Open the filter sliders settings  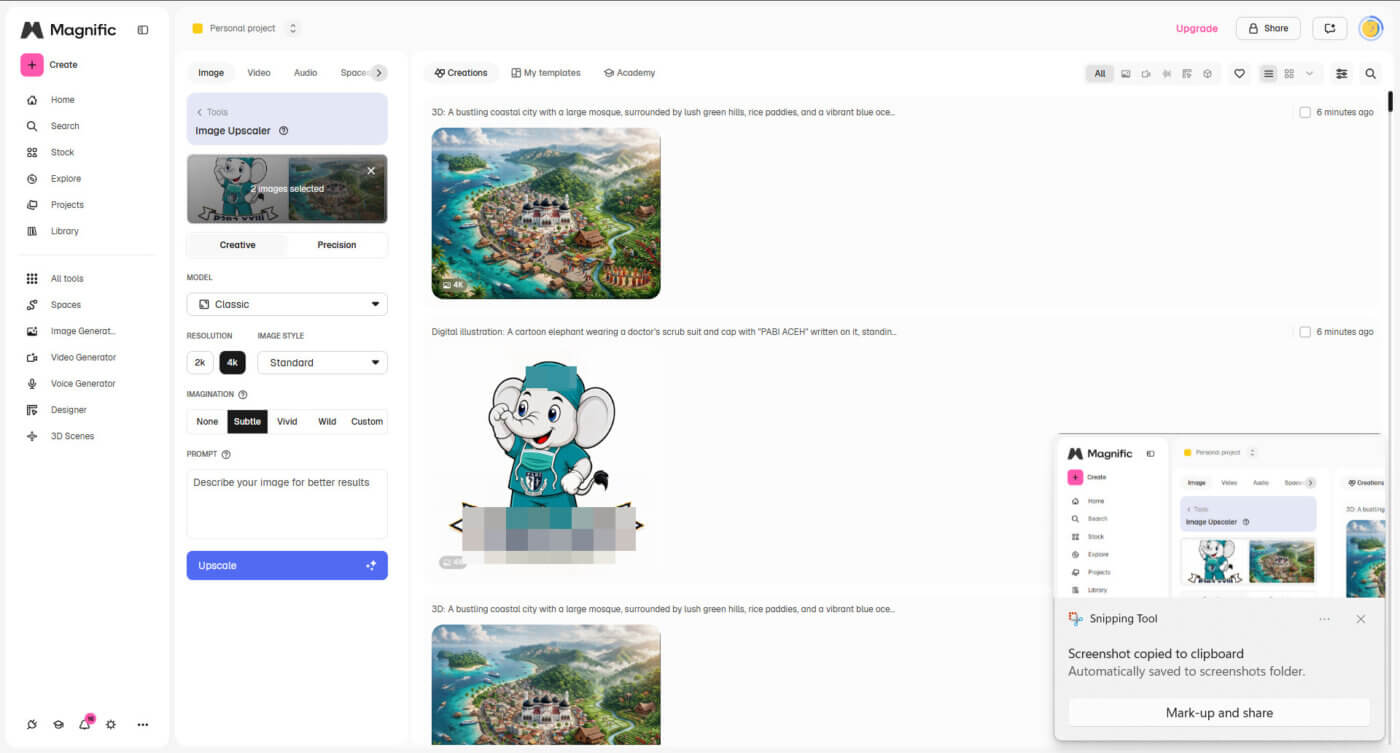click(1342, 73)
